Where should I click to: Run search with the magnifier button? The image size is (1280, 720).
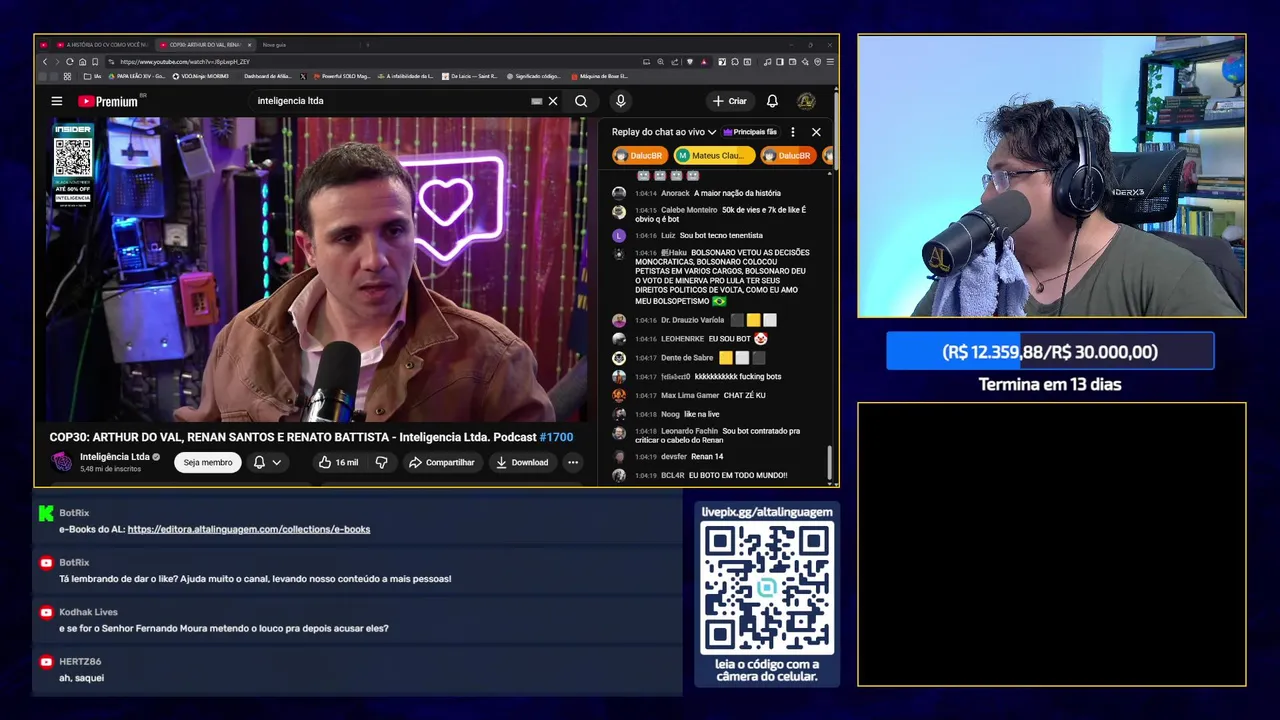click(x=581, y=101)
